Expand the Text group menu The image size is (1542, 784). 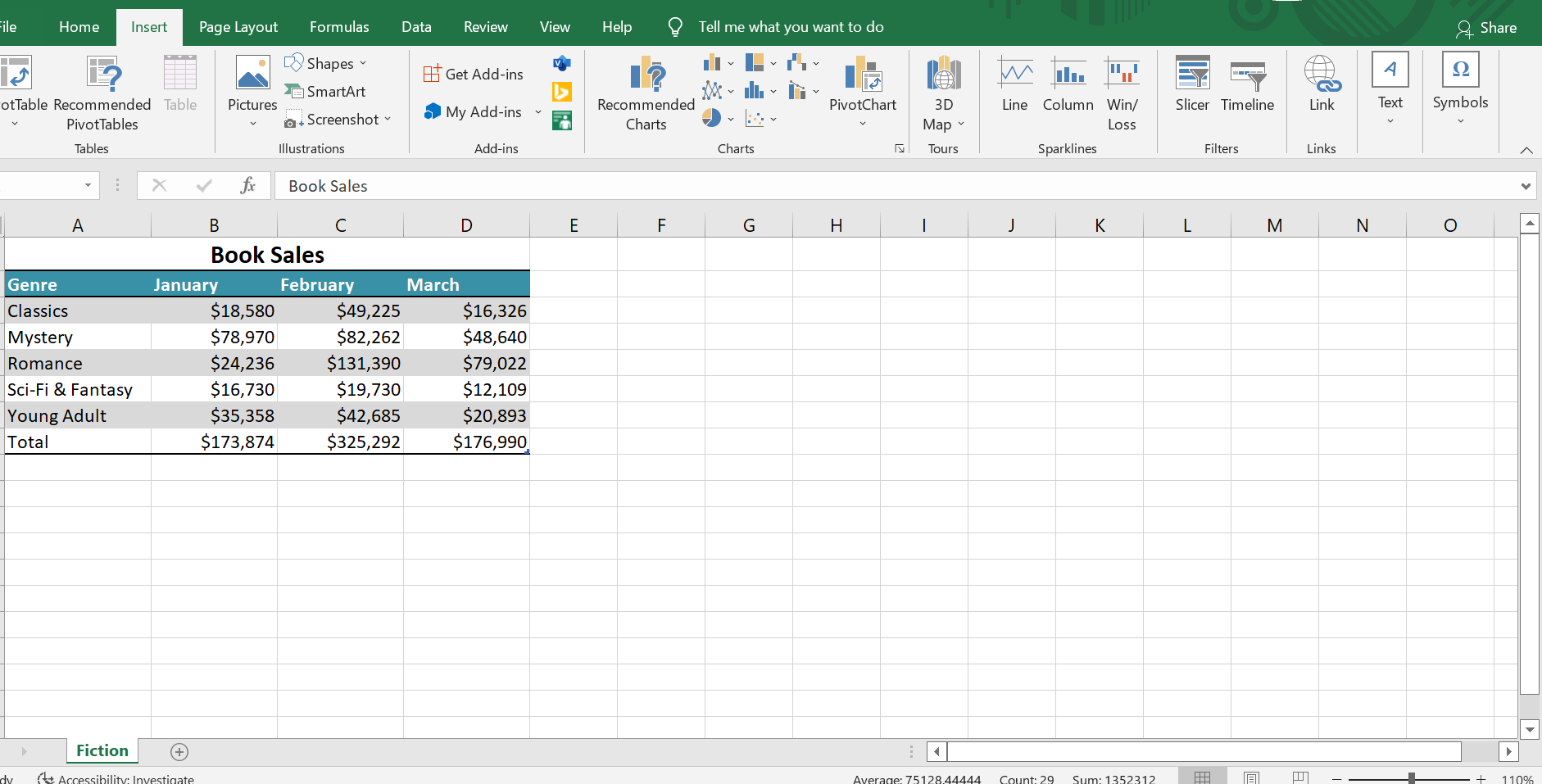1390,90
